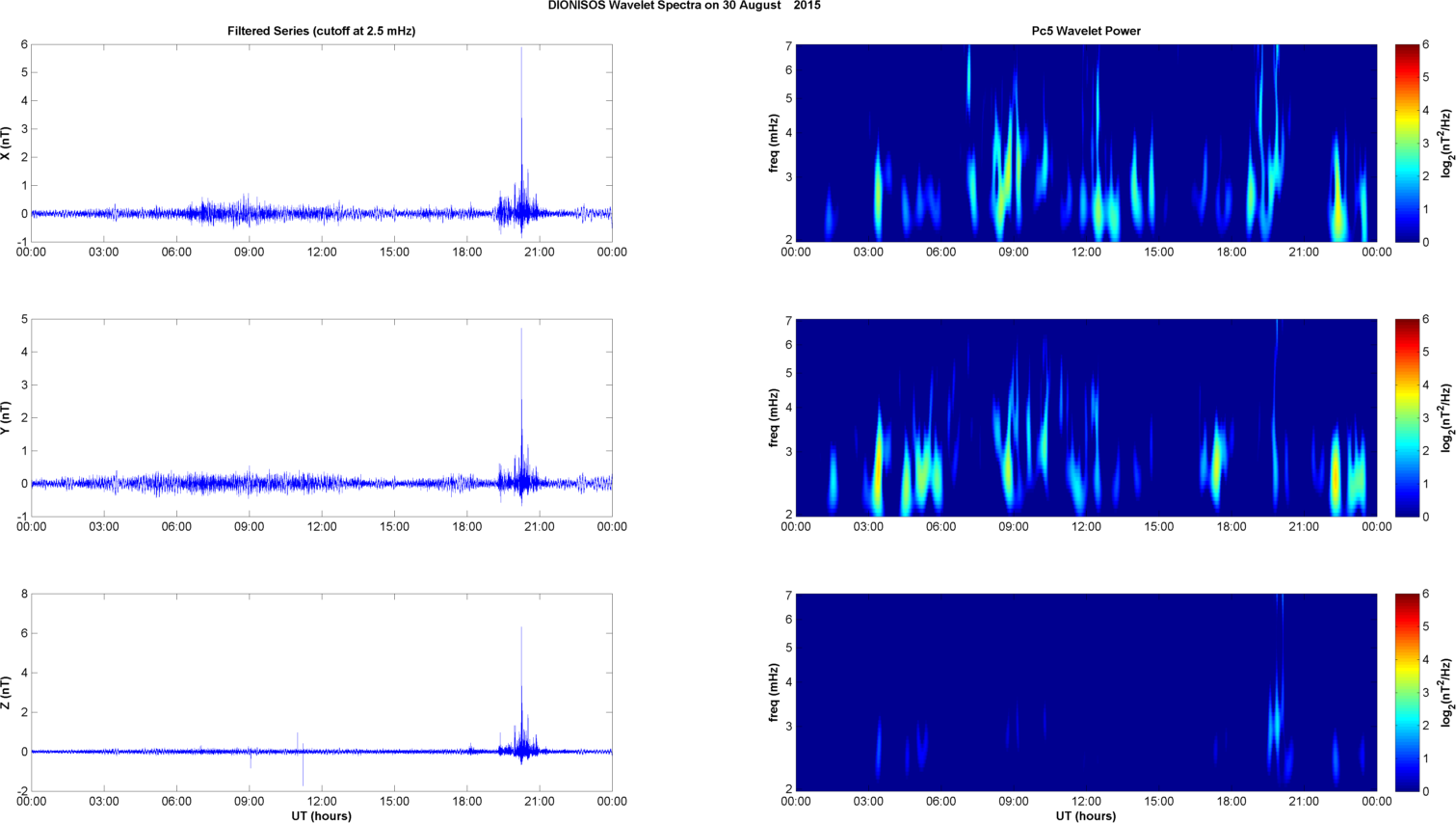Click the middle wavelet power spectrogram
The height and width of the screenshot is (823, 1456).
tap(1086, 418)
